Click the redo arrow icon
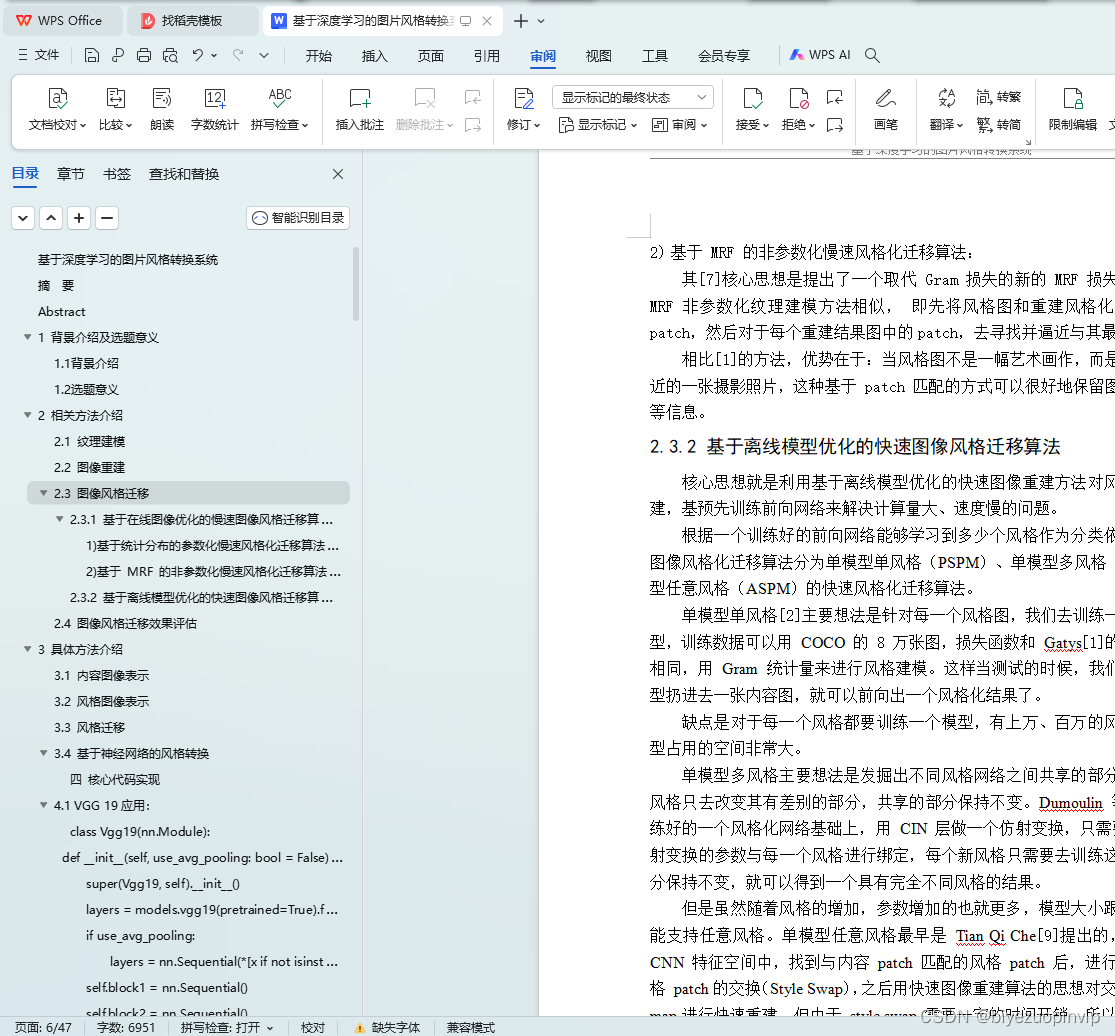 (x=238, y=55)
